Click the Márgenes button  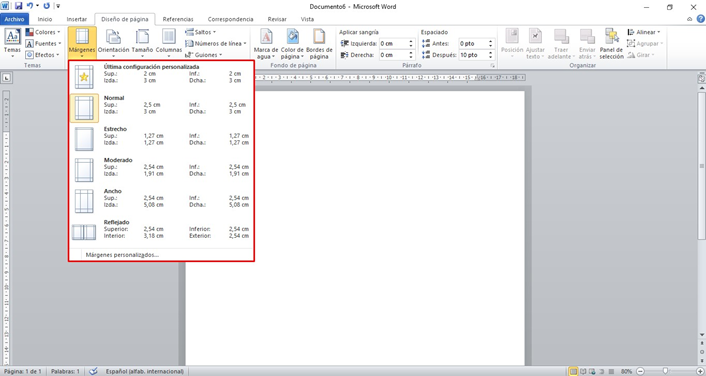coord(82,43)
